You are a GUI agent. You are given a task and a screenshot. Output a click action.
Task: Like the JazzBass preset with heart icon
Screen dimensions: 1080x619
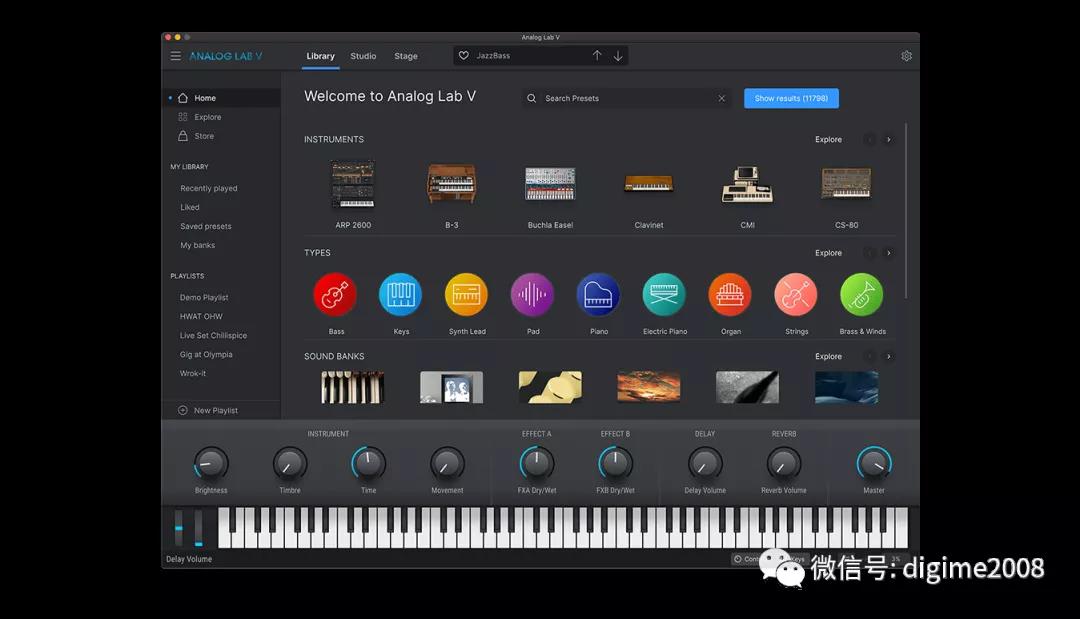pos(464,56)
